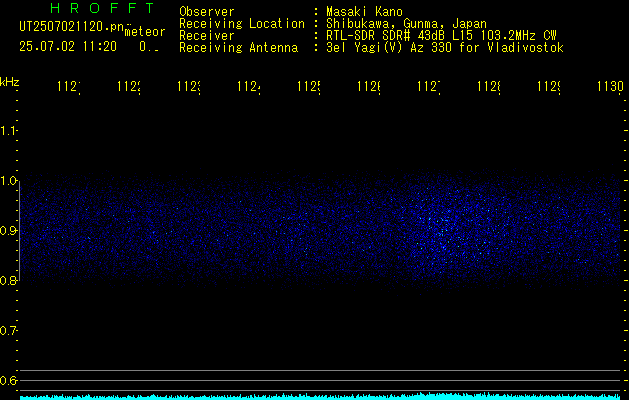Click the 1122 time axis marker

point(129,86)
